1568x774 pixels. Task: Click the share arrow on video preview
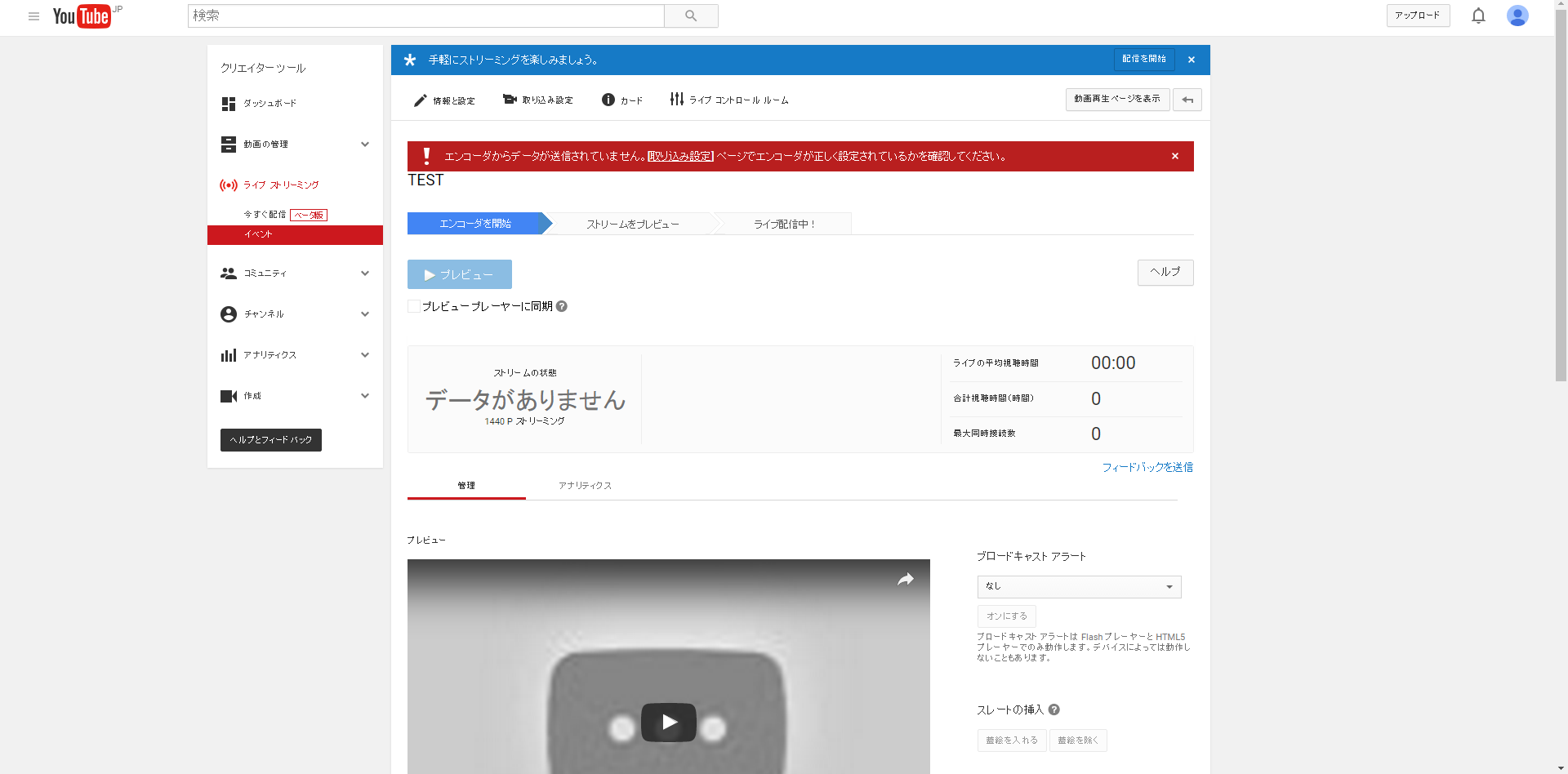[x=906, y=579]
